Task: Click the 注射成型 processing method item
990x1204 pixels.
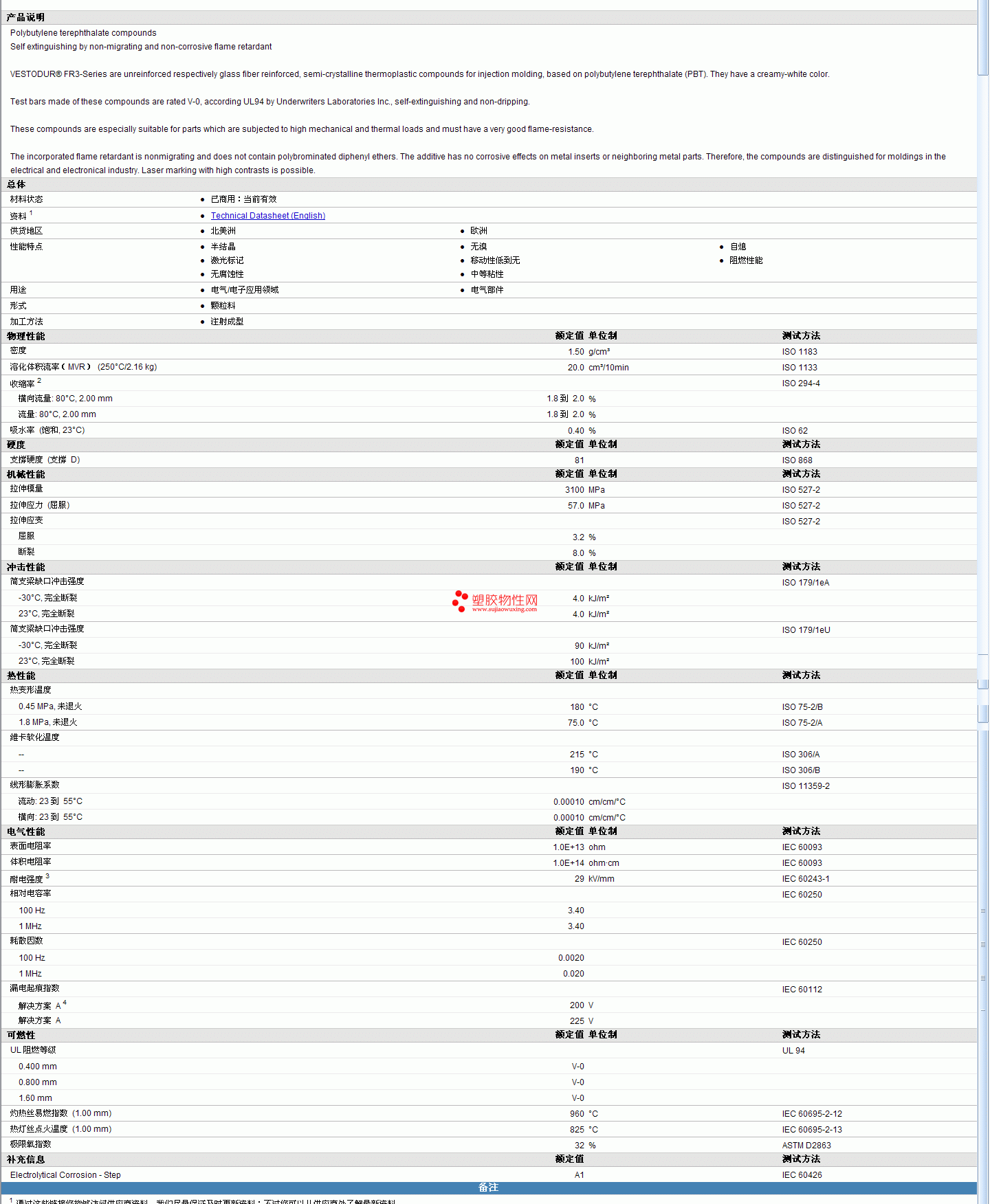Action: pos(227,322)
